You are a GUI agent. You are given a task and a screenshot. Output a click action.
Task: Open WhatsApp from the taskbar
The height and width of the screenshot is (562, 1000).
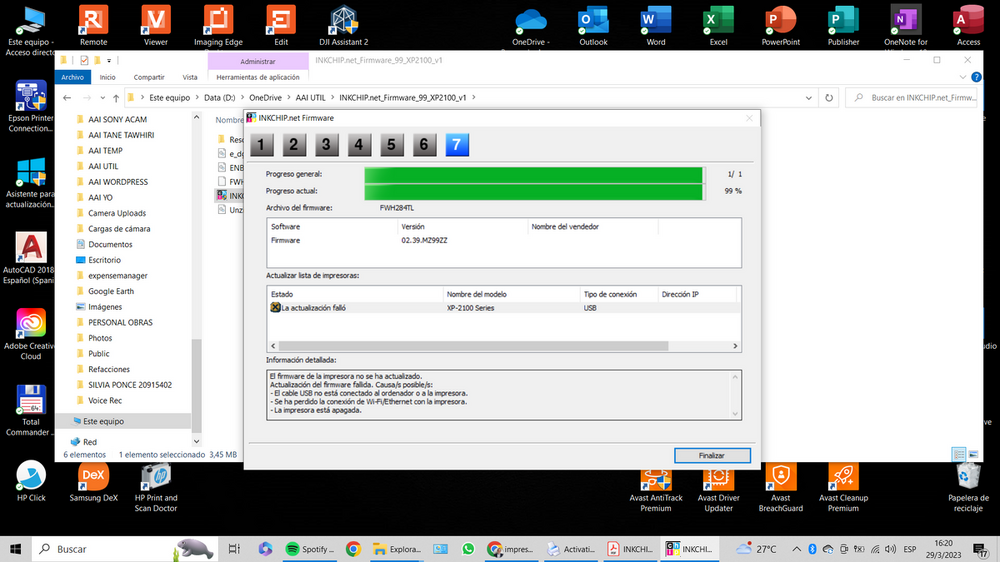468,549
